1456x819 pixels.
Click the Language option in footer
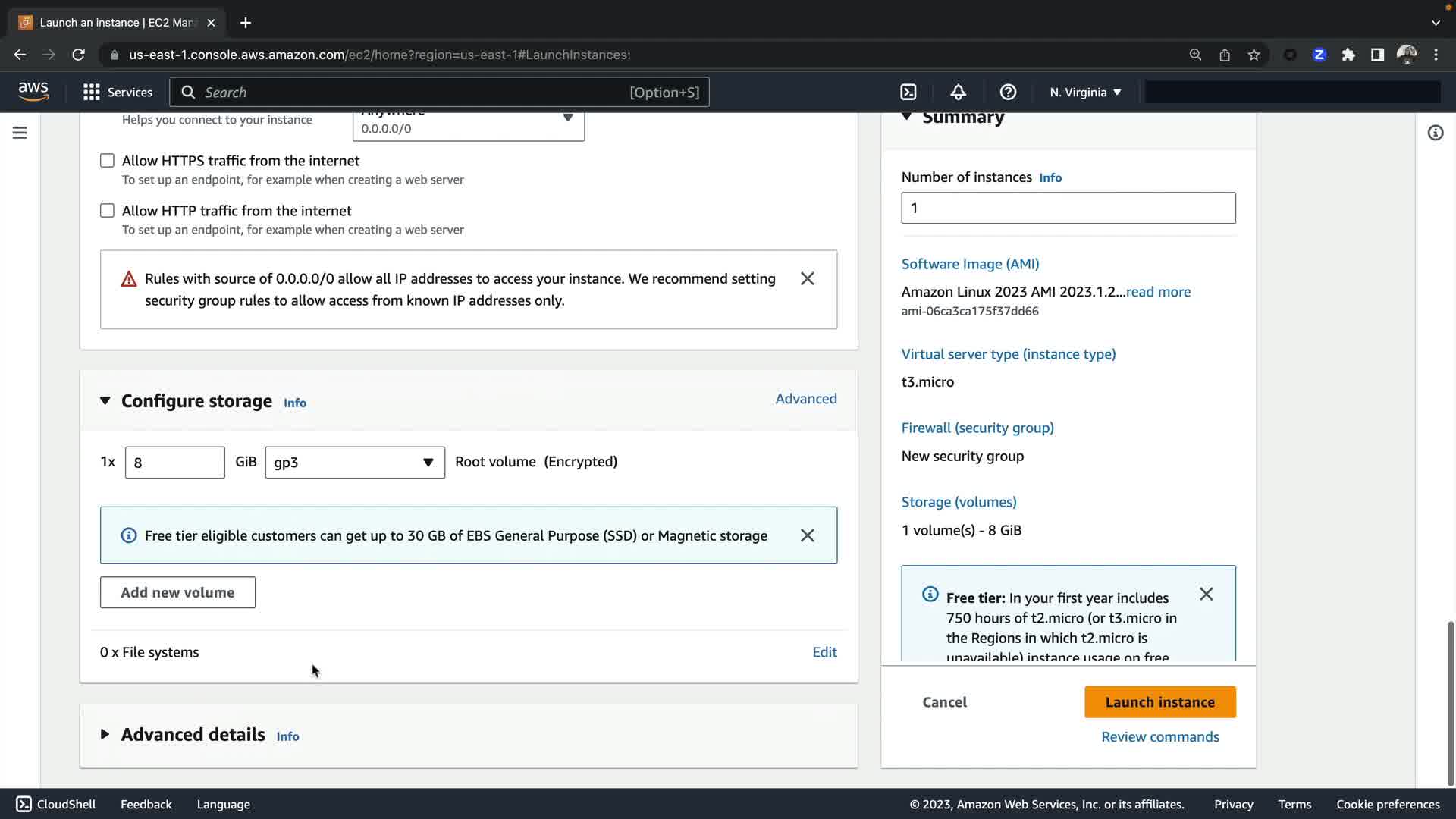pyautogui.click(x=223, y=804)
